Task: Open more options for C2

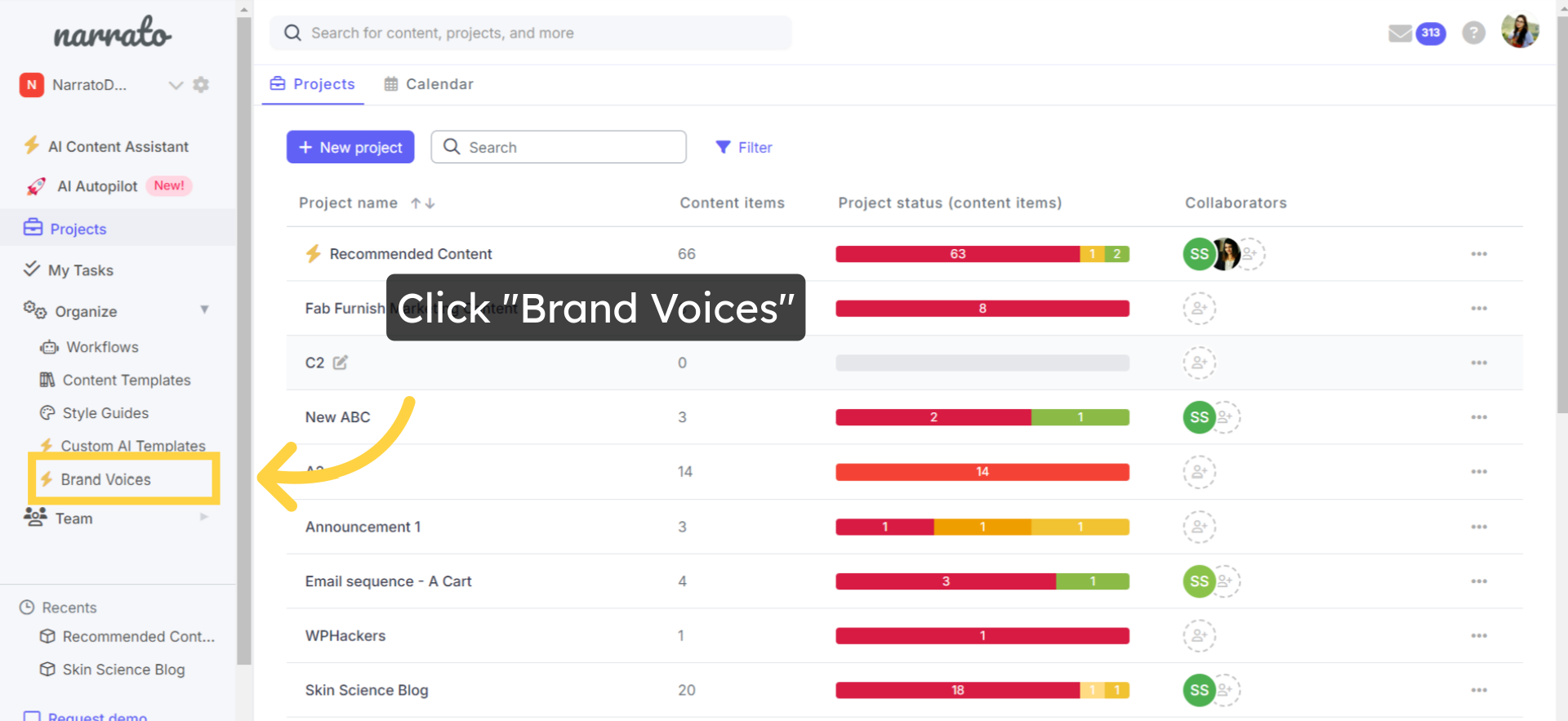Action: pos(1479,363)
